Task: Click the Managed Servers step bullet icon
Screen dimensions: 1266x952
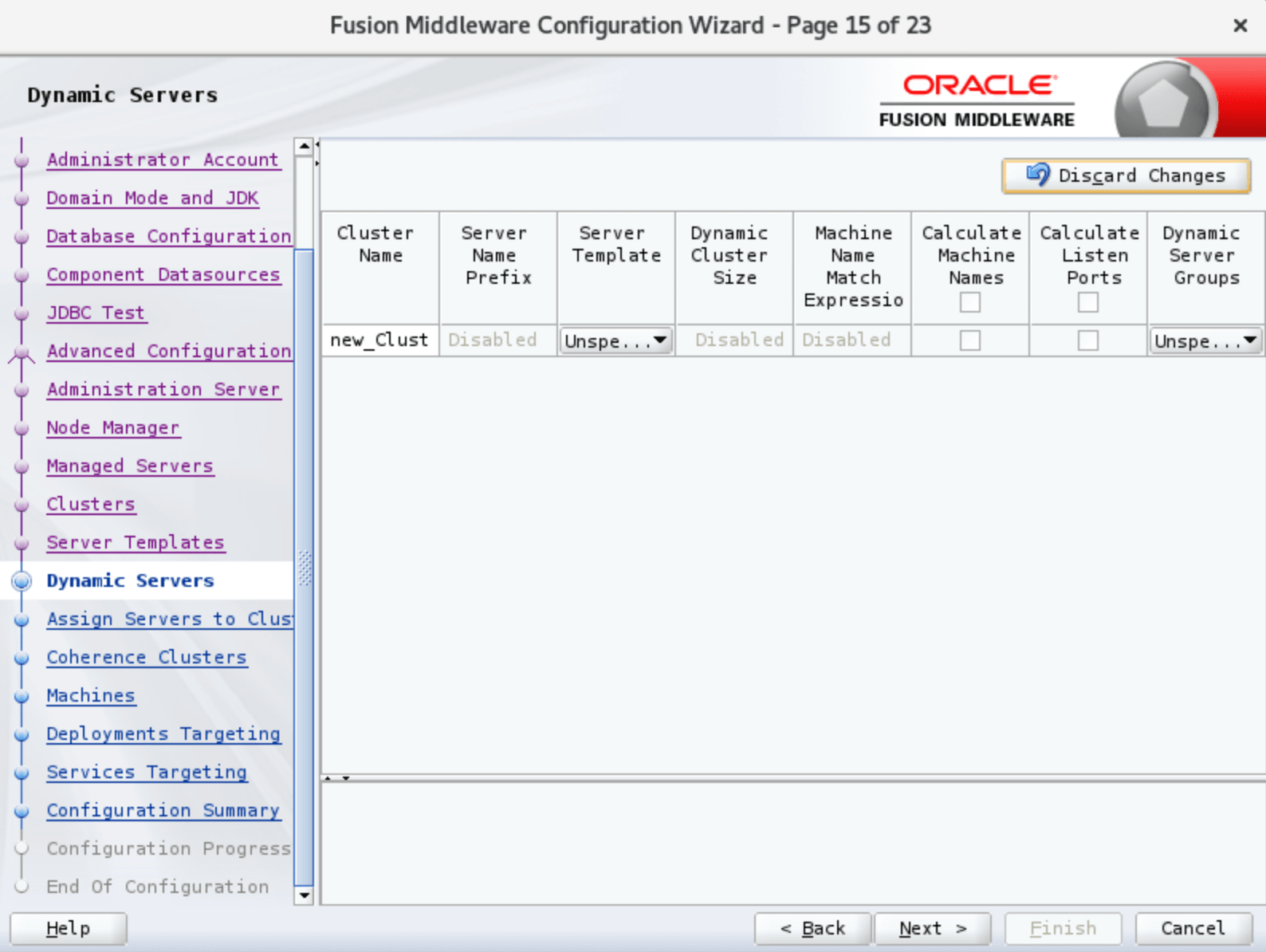Action: pyautogui.click(x=22, y=466)
